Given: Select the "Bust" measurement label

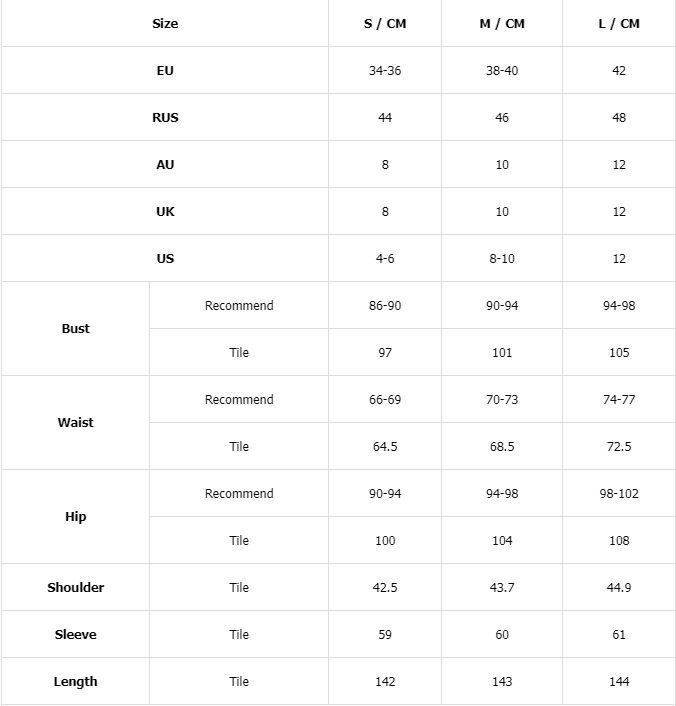Looking at the screenshot, I should tap(76, 329).
